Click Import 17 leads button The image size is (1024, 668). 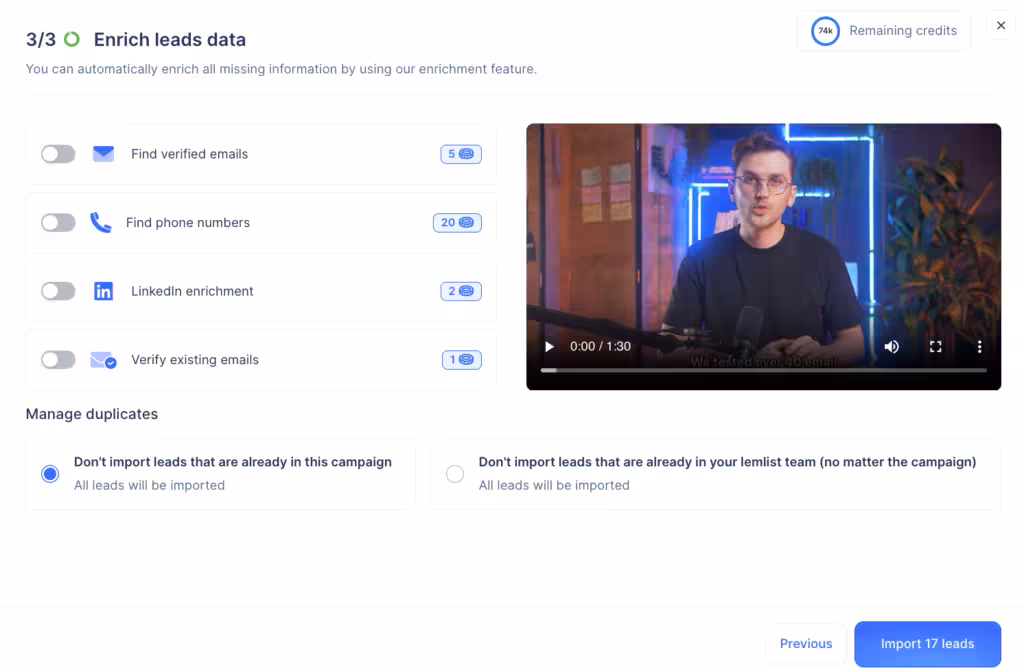click(x=927, y=644)
